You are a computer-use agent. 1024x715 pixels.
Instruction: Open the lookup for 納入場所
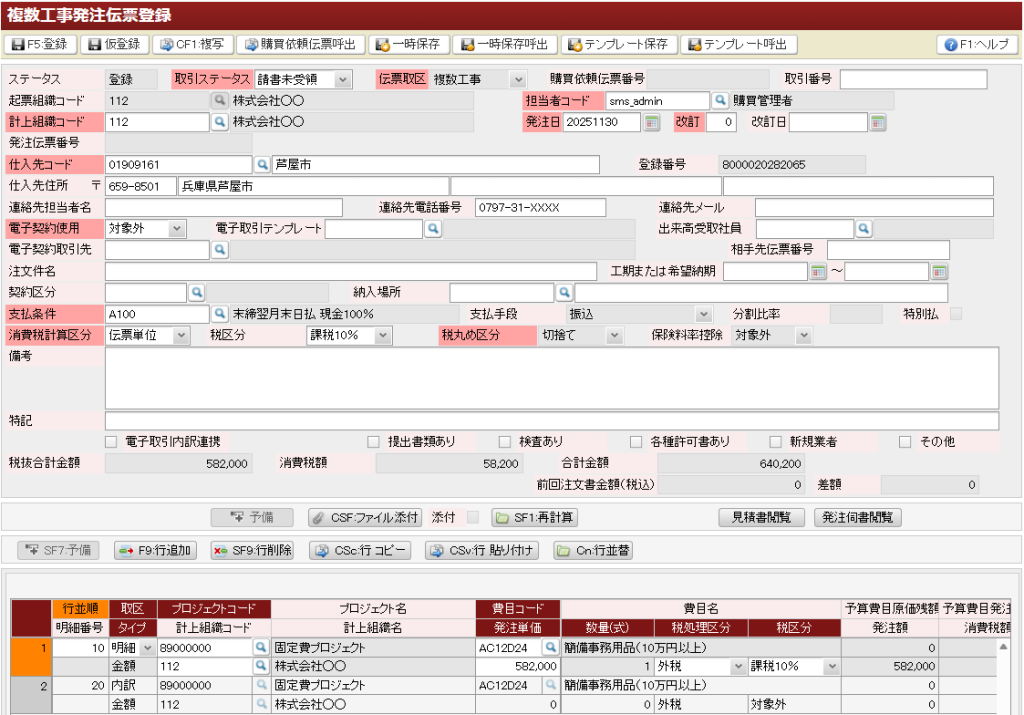(564, 293)
